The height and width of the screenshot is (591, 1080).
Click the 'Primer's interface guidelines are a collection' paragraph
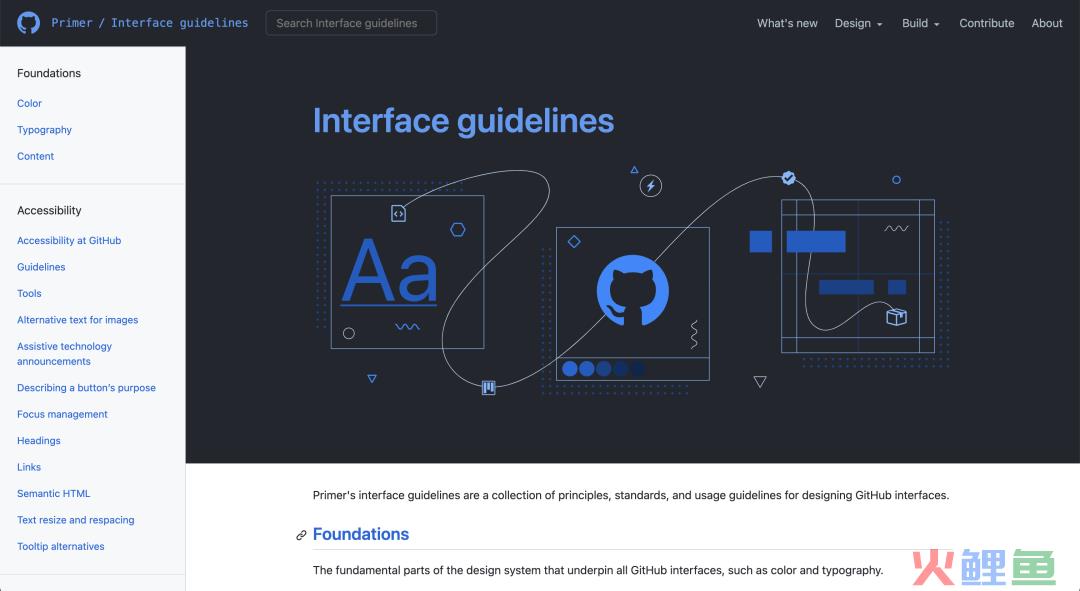[x=631, y=495]
